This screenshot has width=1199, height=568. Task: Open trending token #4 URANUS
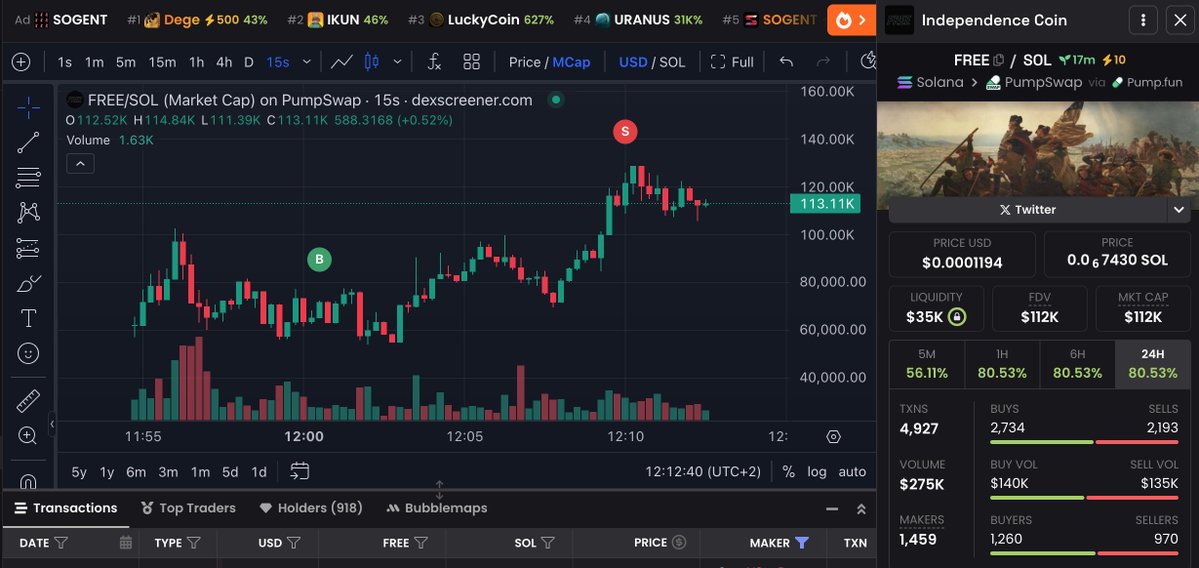638,20
